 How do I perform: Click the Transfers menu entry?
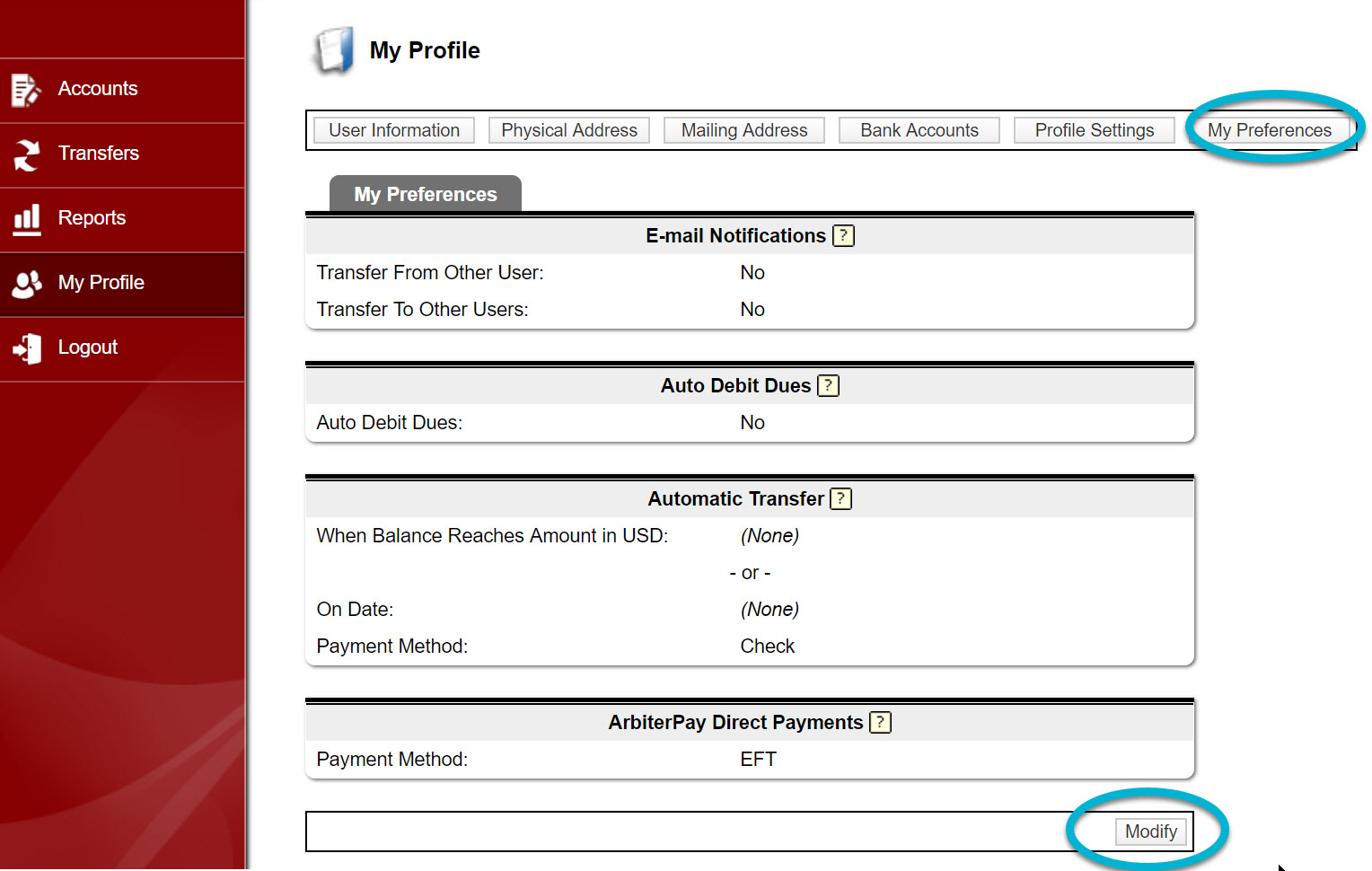(99, 154)
